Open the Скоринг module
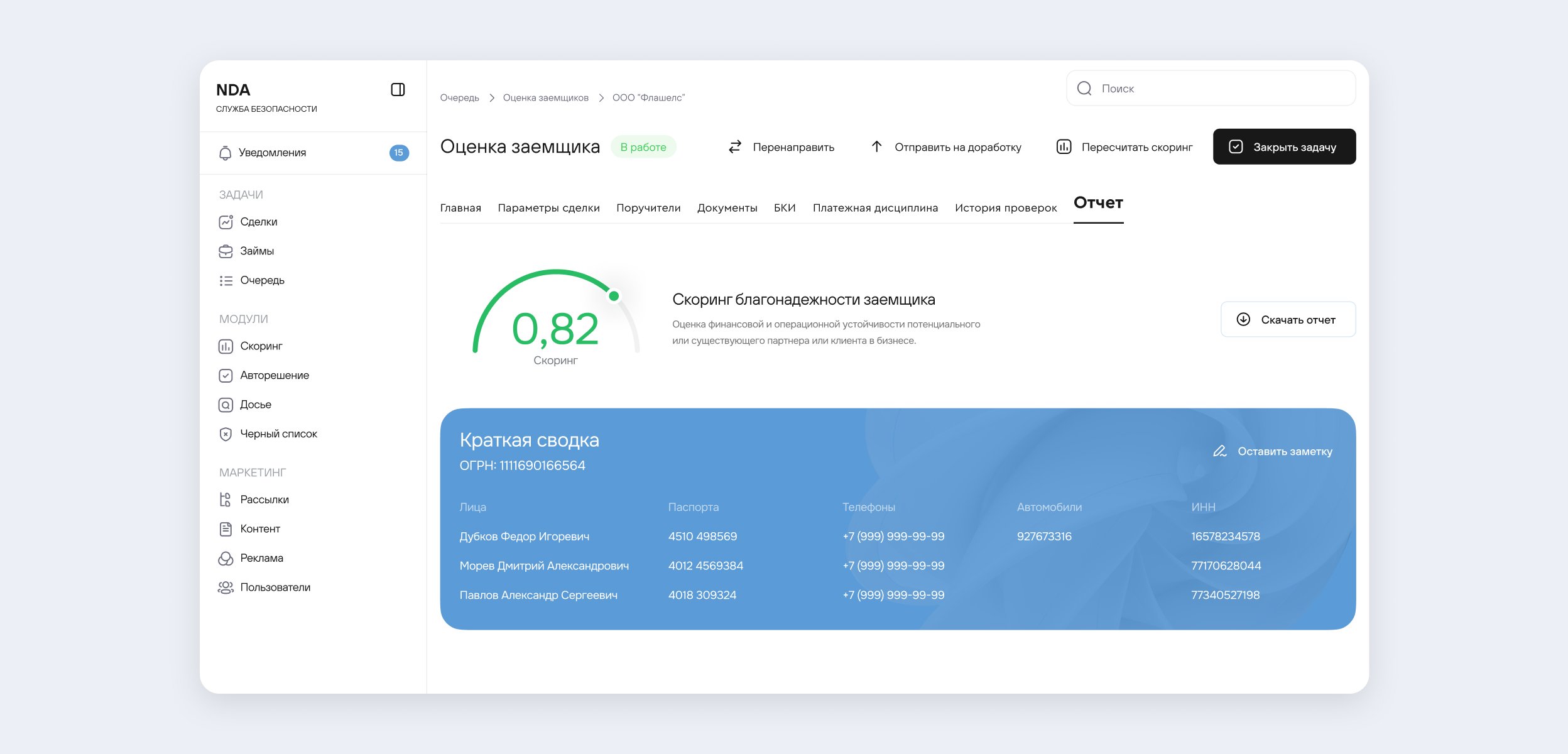Image resolution: width=1568 pixels, height=754 pixels. (261, 346)
